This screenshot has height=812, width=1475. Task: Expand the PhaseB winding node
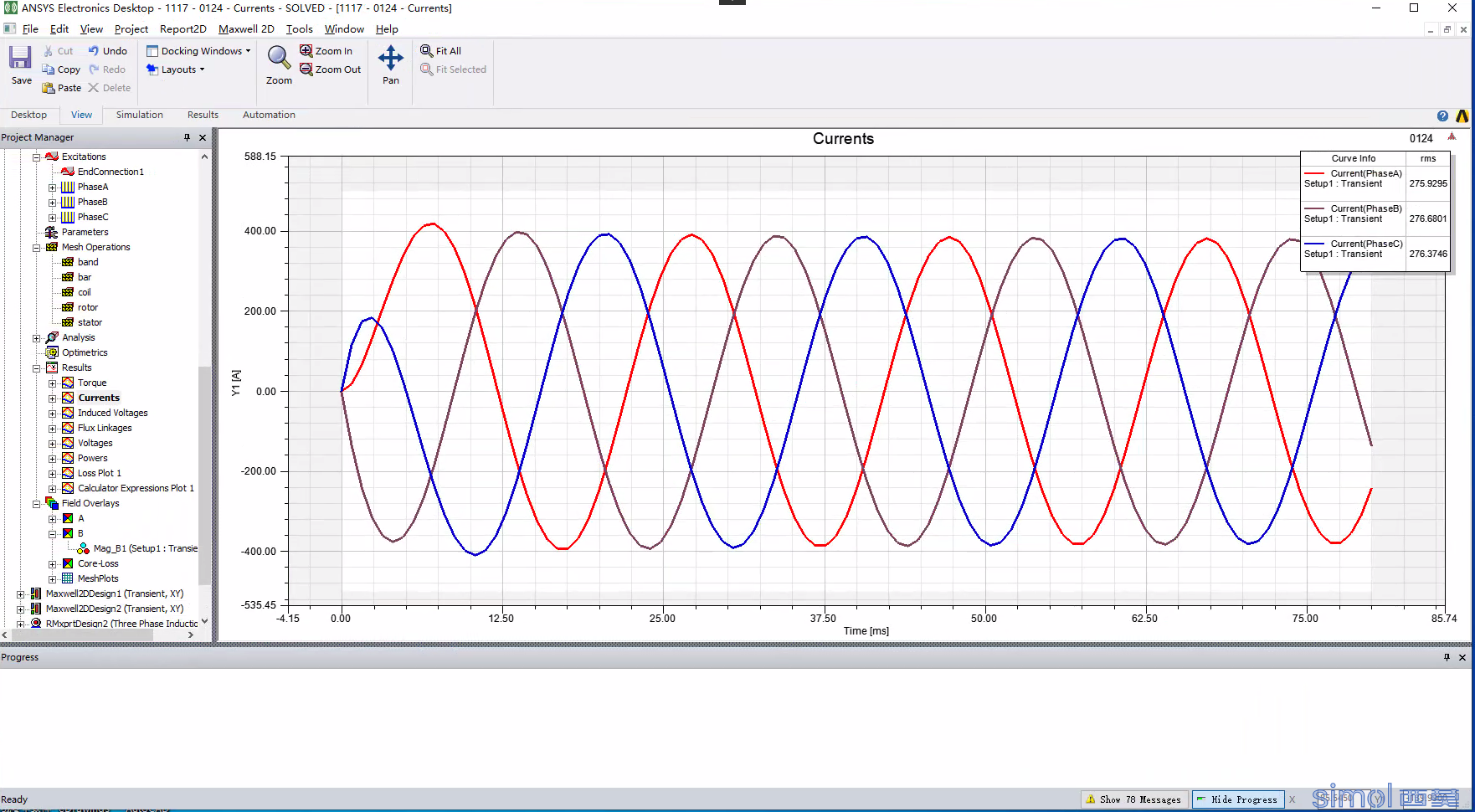[52, 202]
